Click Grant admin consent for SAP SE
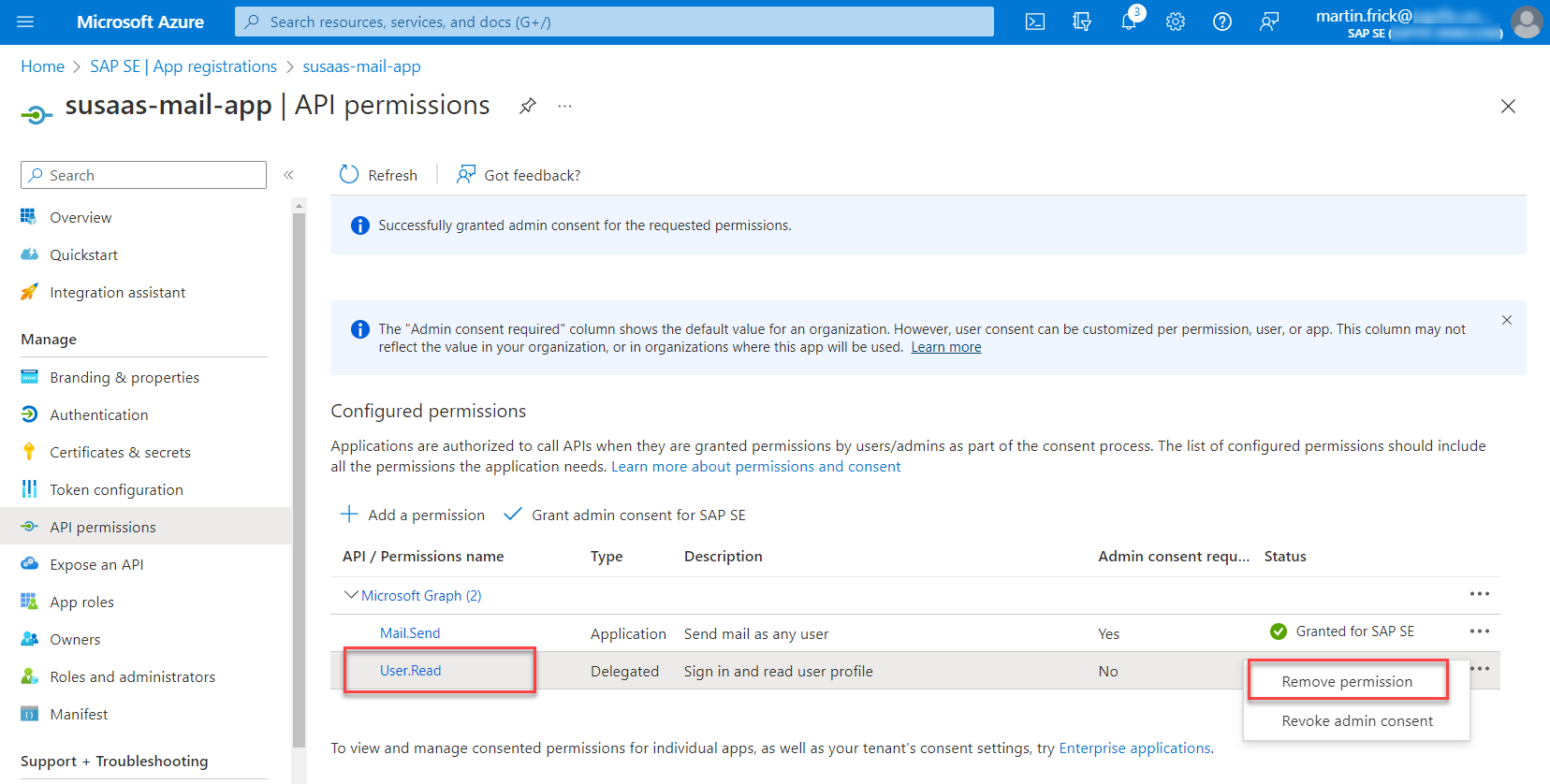 (625, 515)
